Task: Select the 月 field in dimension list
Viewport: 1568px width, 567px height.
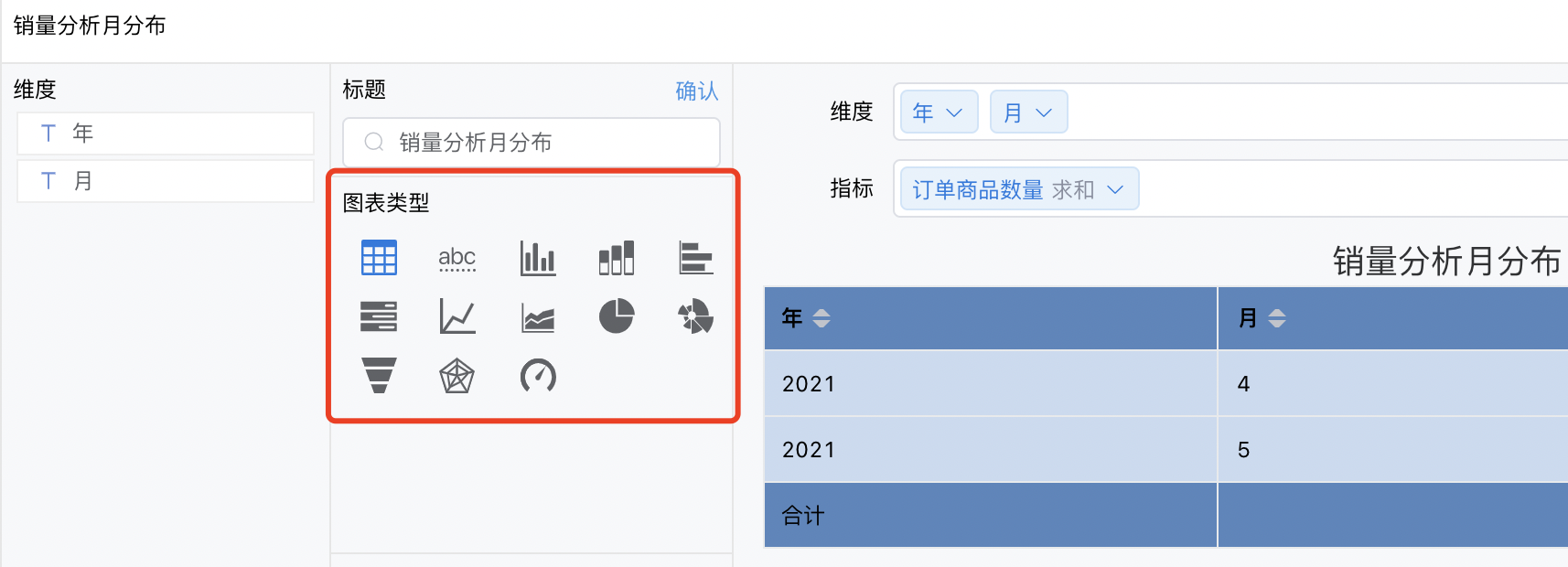Action: (x=166, y=181)
